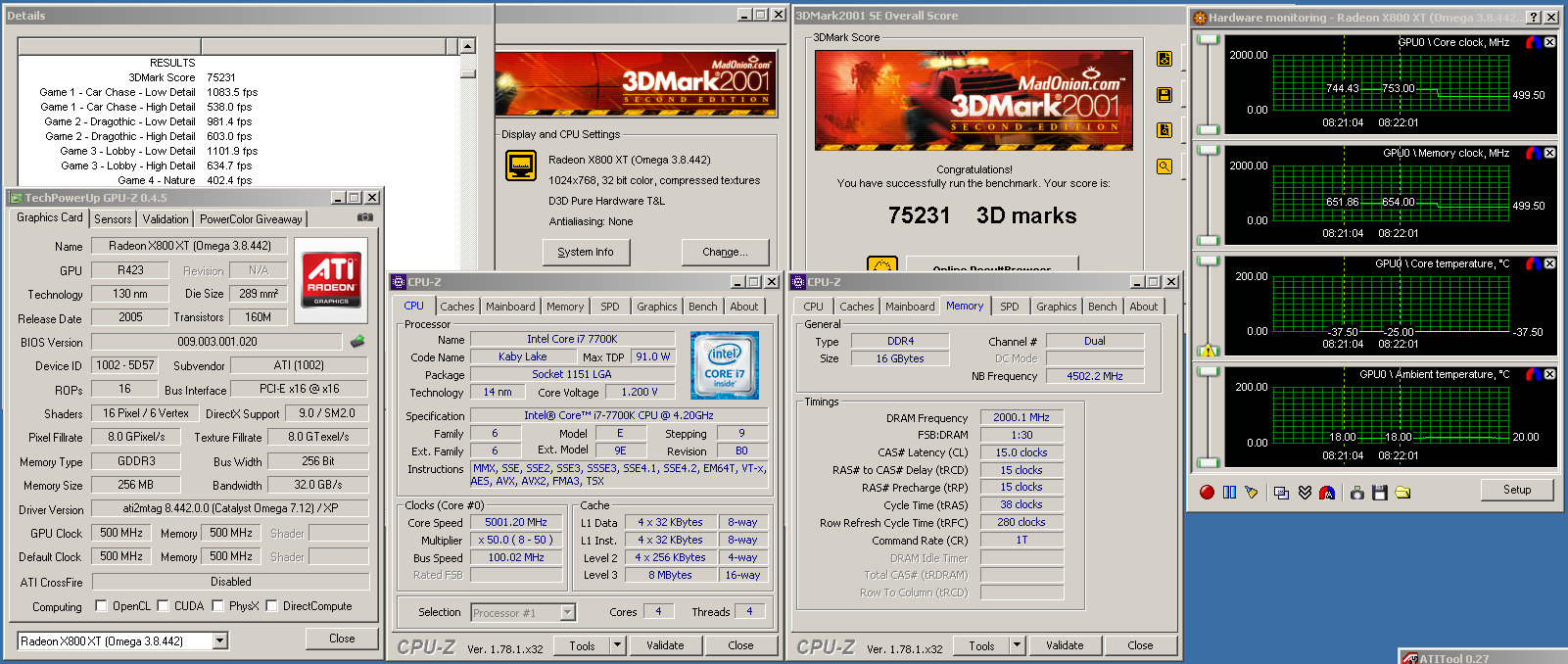Click the ATITool 0.27 taskbar item
This screenshot has height=664, width=1568.
point(1482,658)
